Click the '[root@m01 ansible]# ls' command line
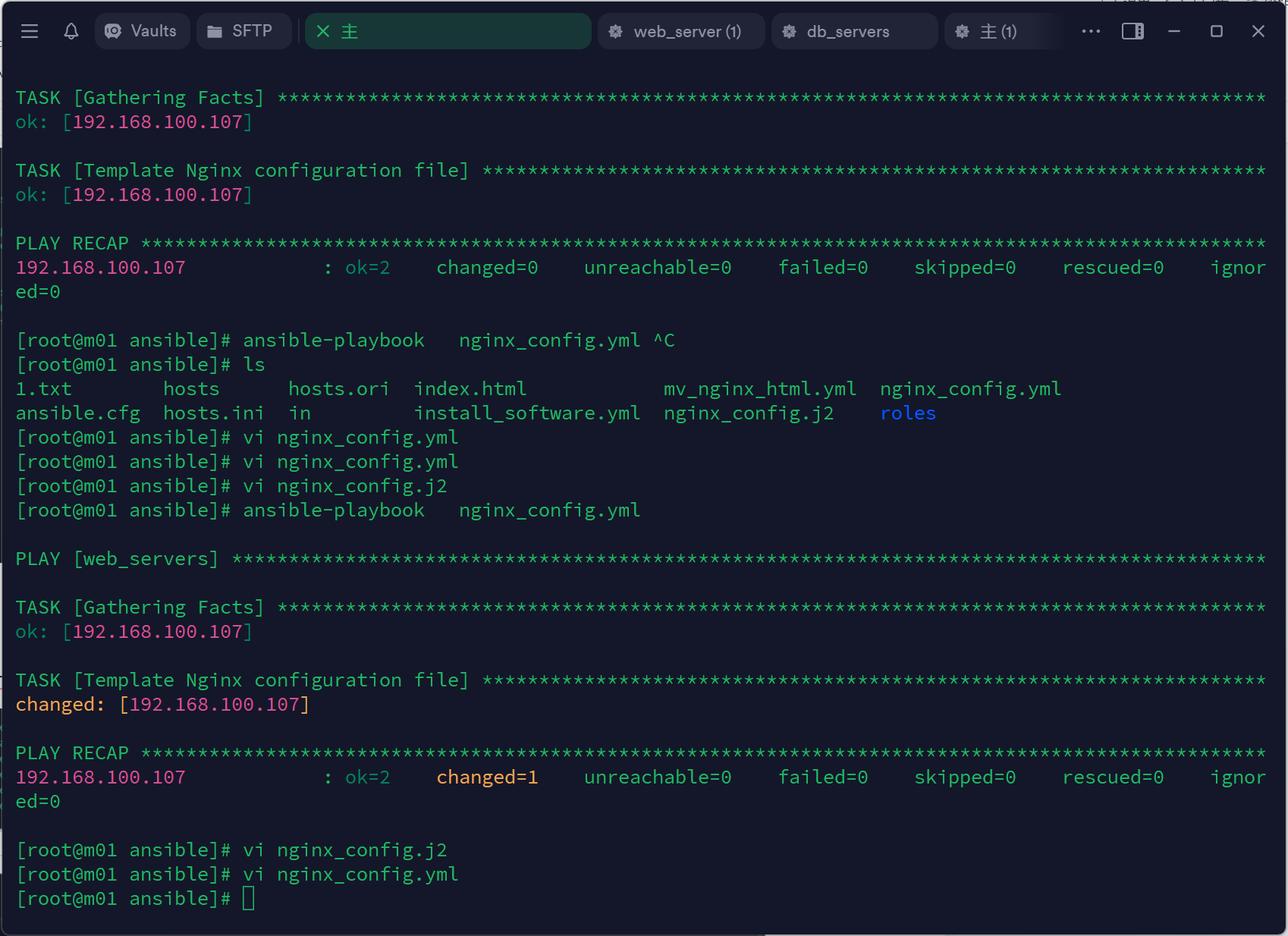 [x=141, y=365]
